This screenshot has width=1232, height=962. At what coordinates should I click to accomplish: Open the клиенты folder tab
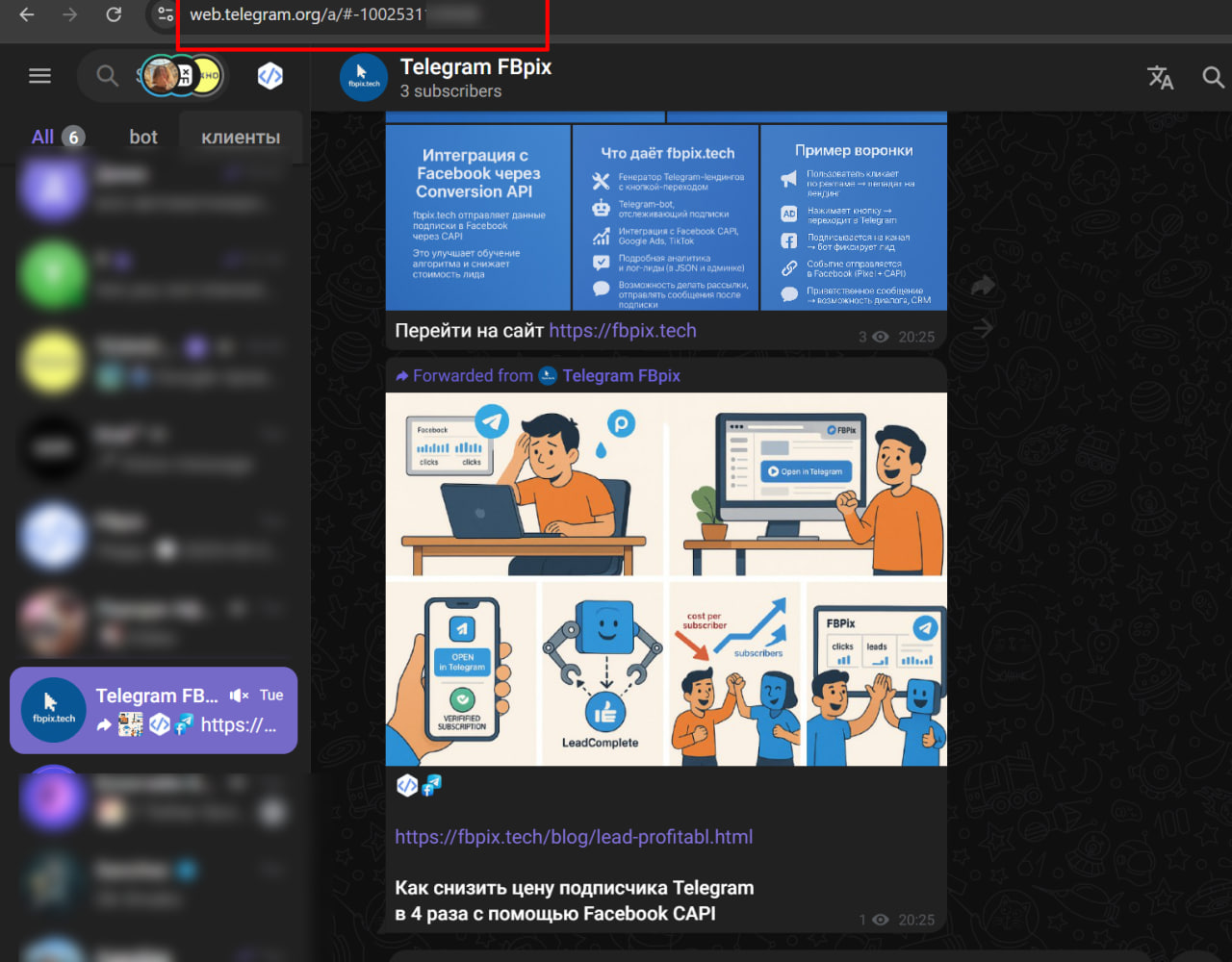click(x=241, y=137)
